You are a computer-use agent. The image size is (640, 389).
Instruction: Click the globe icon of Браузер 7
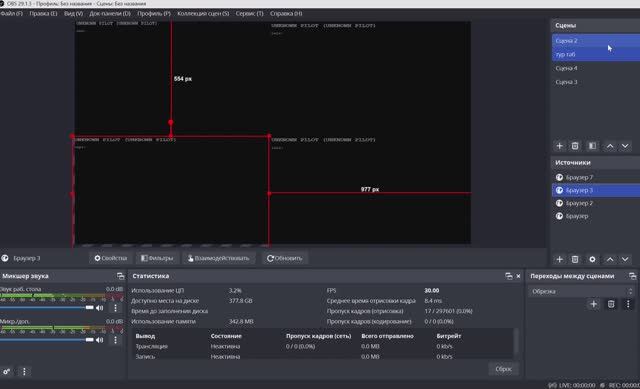coord(559,177)
